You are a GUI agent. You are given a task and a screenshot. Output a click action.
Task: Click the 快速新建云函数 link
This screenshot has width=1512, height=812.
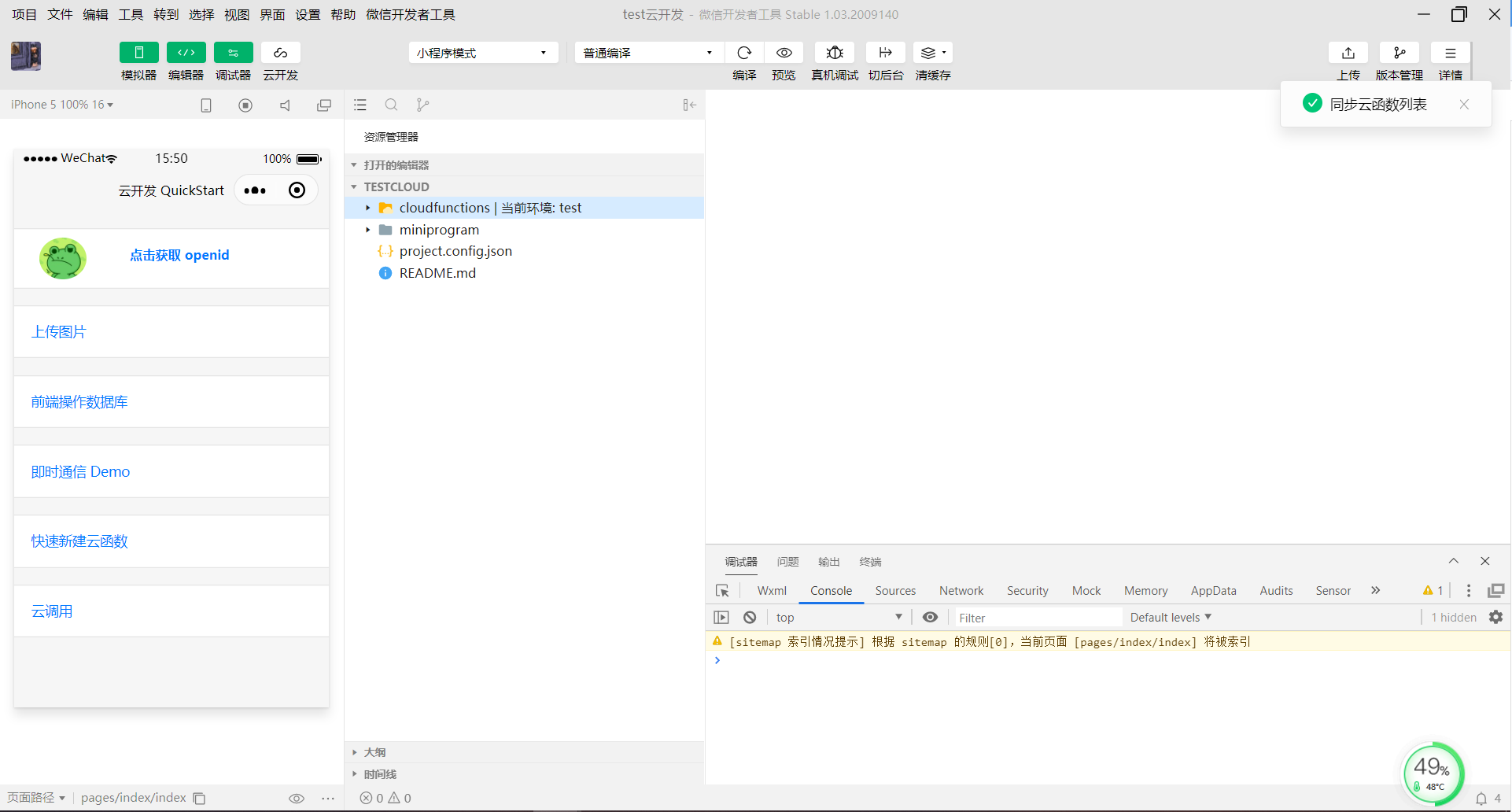click(79, 541)
